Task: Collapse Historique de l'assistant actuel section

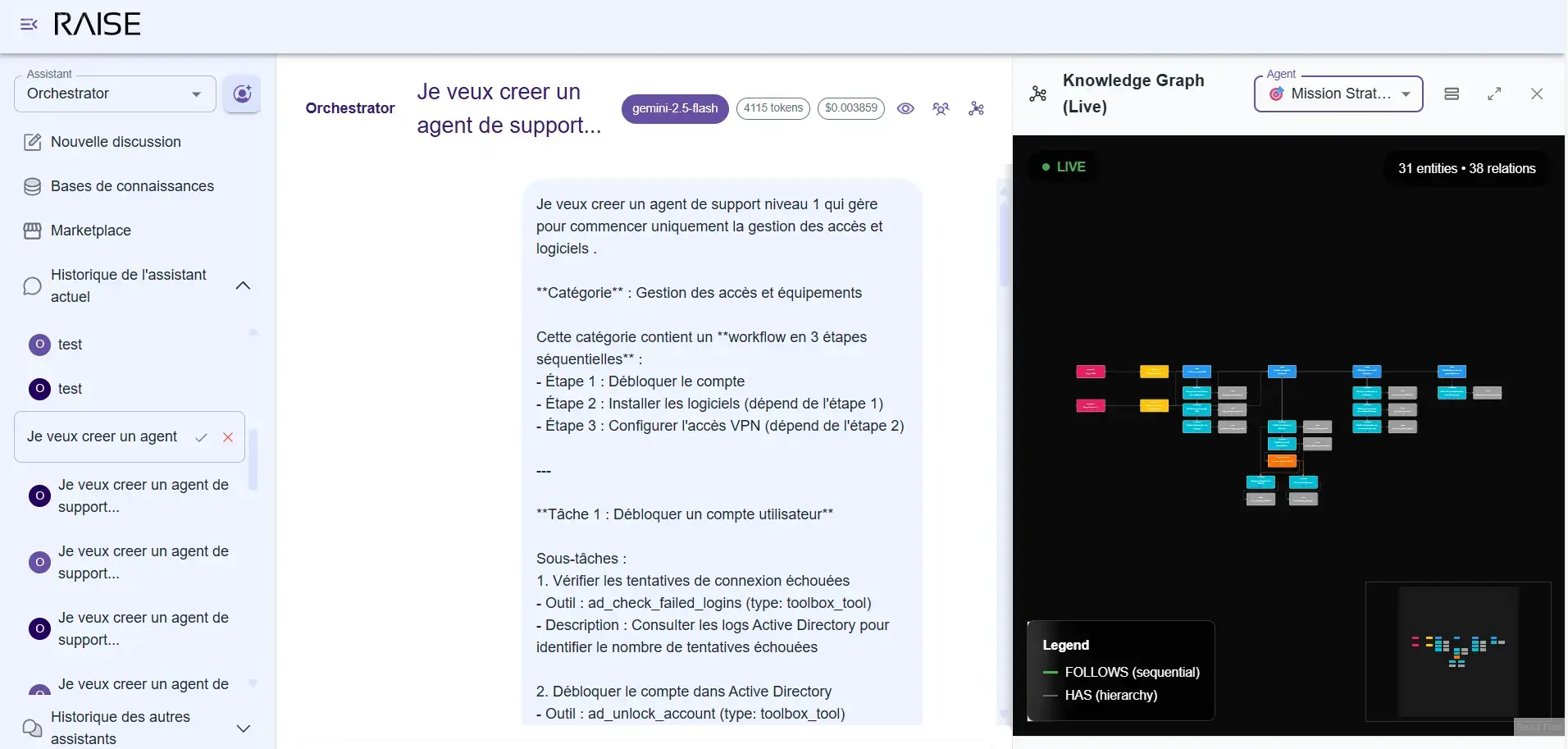Action: [x=243, y=285]
